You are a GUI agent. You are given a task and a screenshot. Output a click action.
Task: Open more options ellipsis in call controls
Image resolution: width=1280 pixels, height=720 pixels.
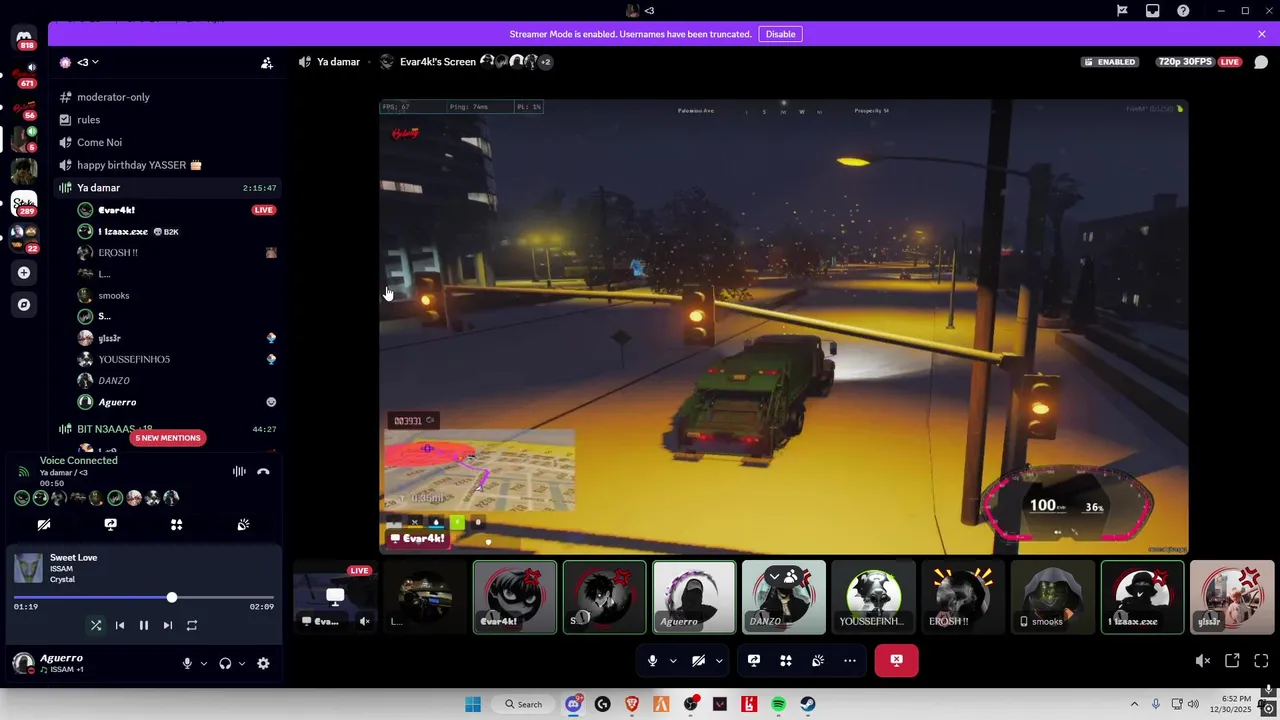coord(850,660)
